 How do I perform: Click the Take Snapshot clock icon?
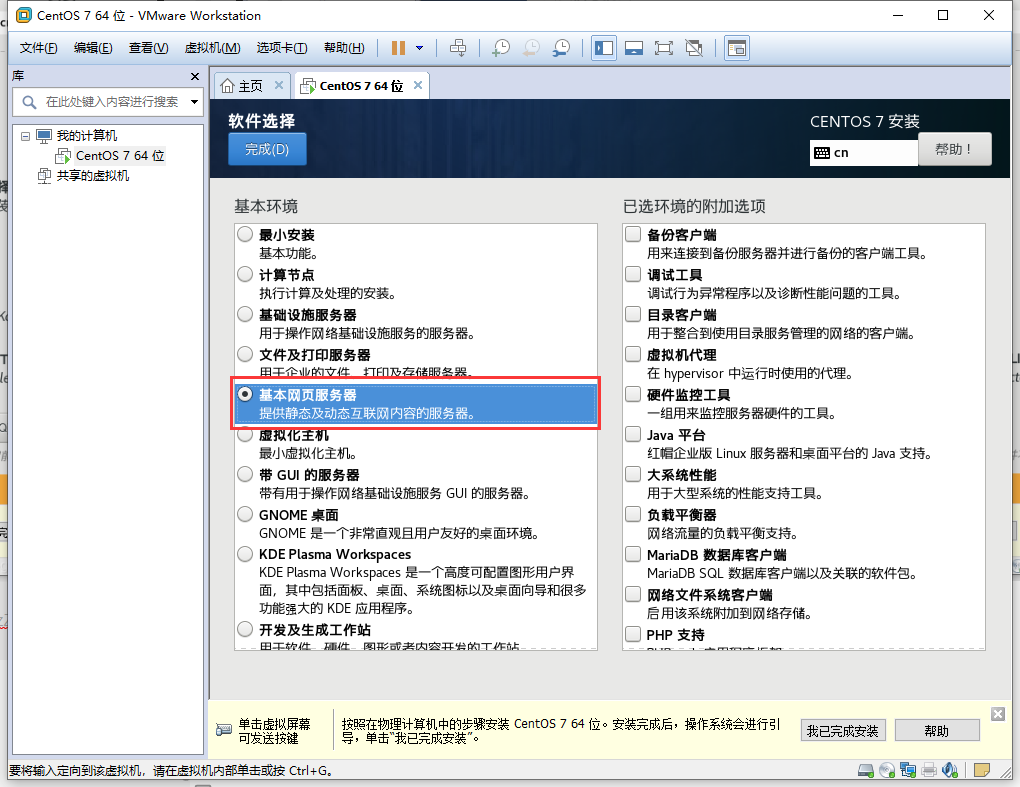point(500,47)
